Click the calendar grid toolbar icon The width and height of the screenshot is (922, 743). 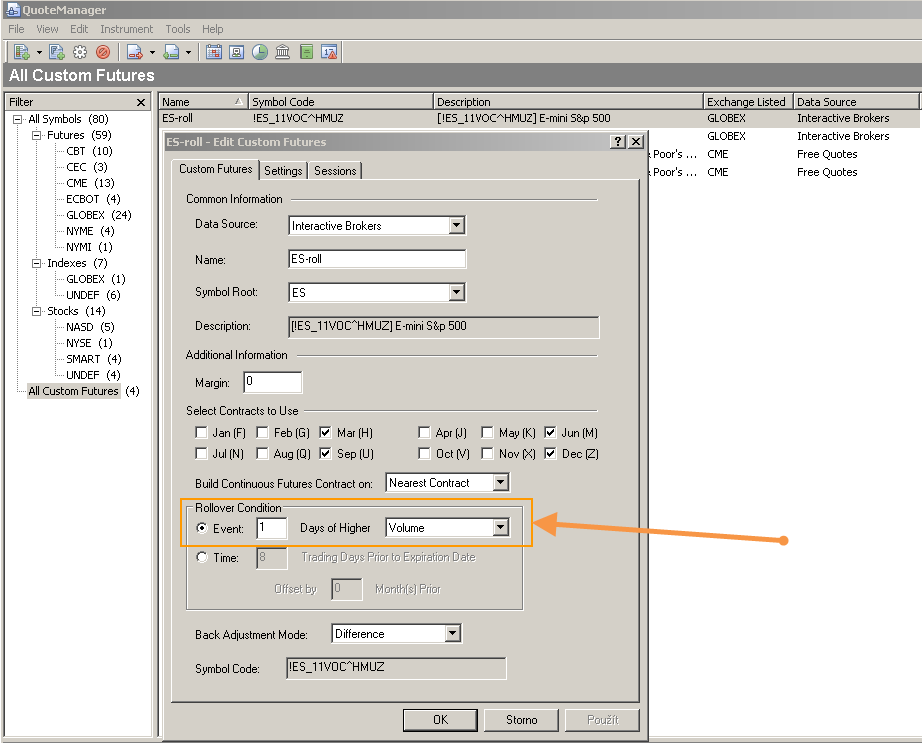(213, 52)
